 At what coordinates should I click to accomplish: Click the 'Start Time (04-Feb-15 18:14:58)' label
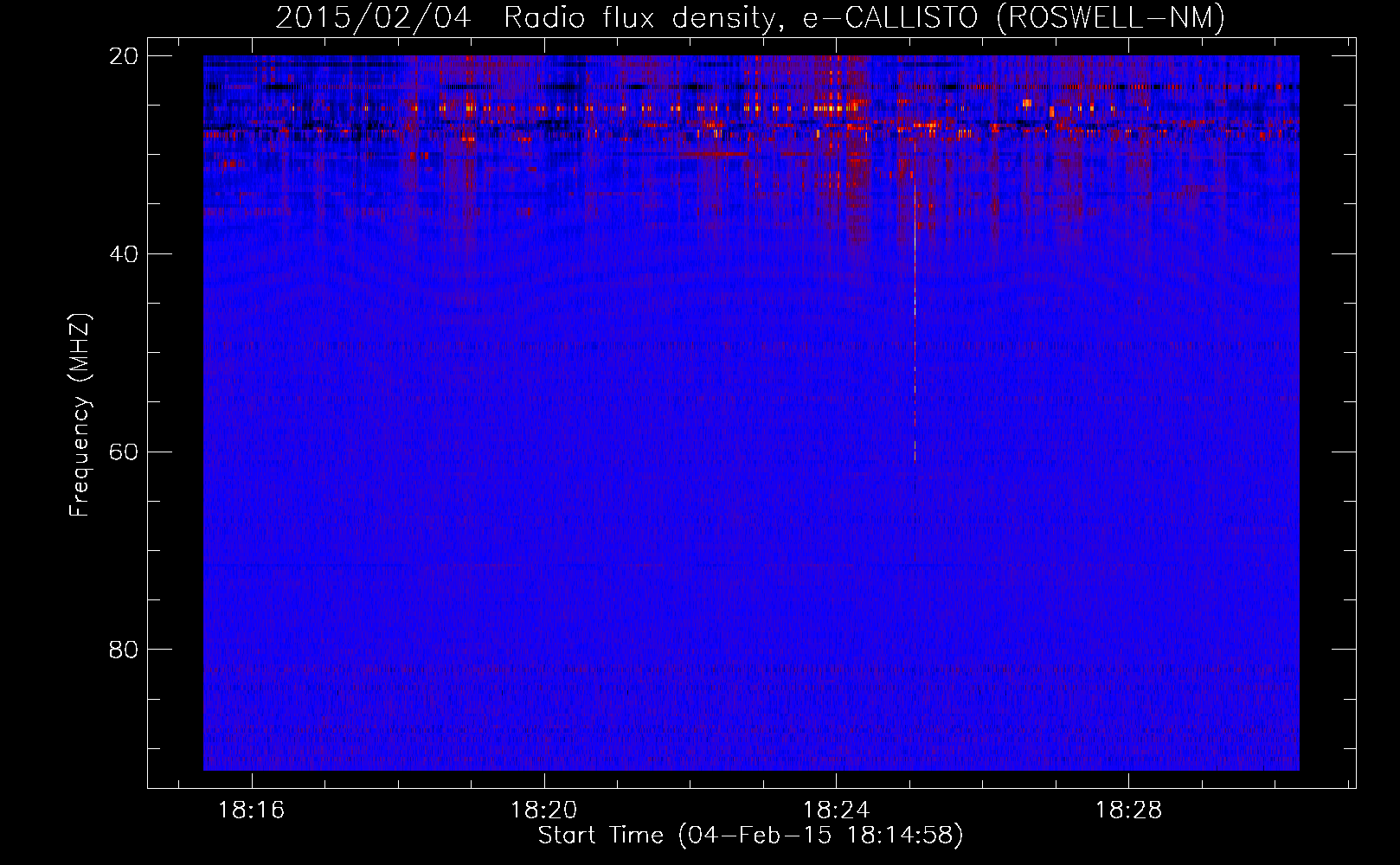[x=750, y=835]
